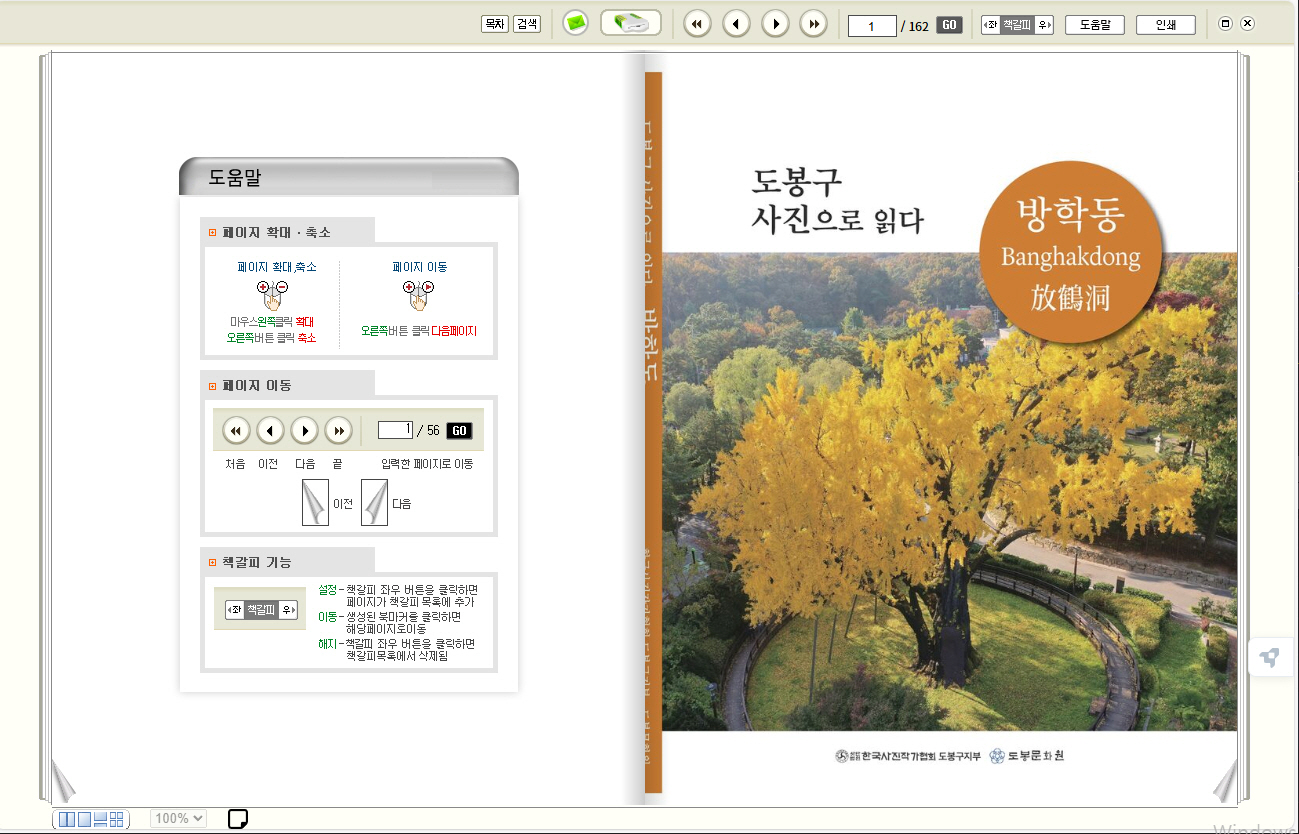The width and height of the screenshot is (1299, 834).
Task: Click the last-page button above 끝 in help
Action: 338,431
